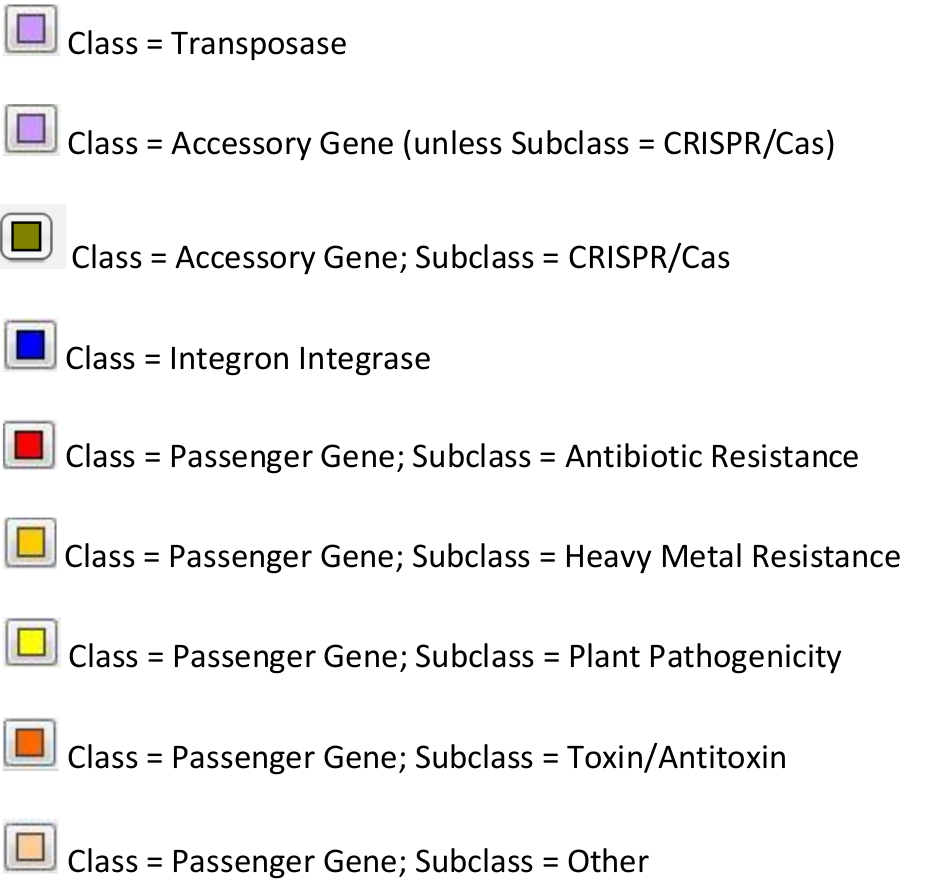The width and height of the screenshot is (932, 887).
Task: Pick the gold Heavy Metal Resistance swatch
Action: click(32, 543)
